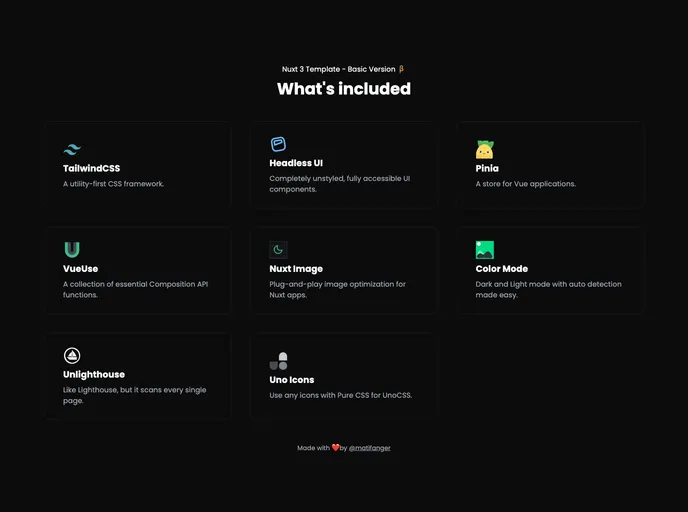Open the Nuxt Image card heading
The image size is (688, 512).
[296, 269]
